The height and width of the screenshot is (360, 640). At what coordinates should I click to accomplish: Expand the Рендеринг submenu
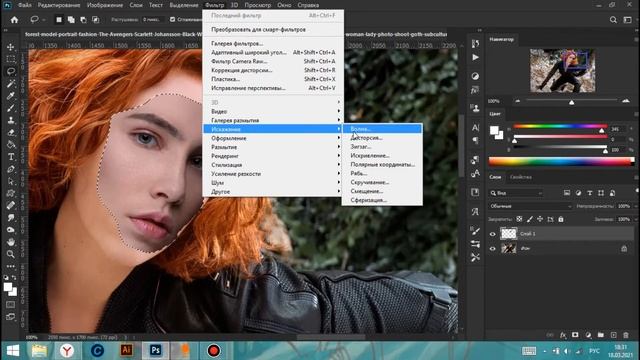273,156
